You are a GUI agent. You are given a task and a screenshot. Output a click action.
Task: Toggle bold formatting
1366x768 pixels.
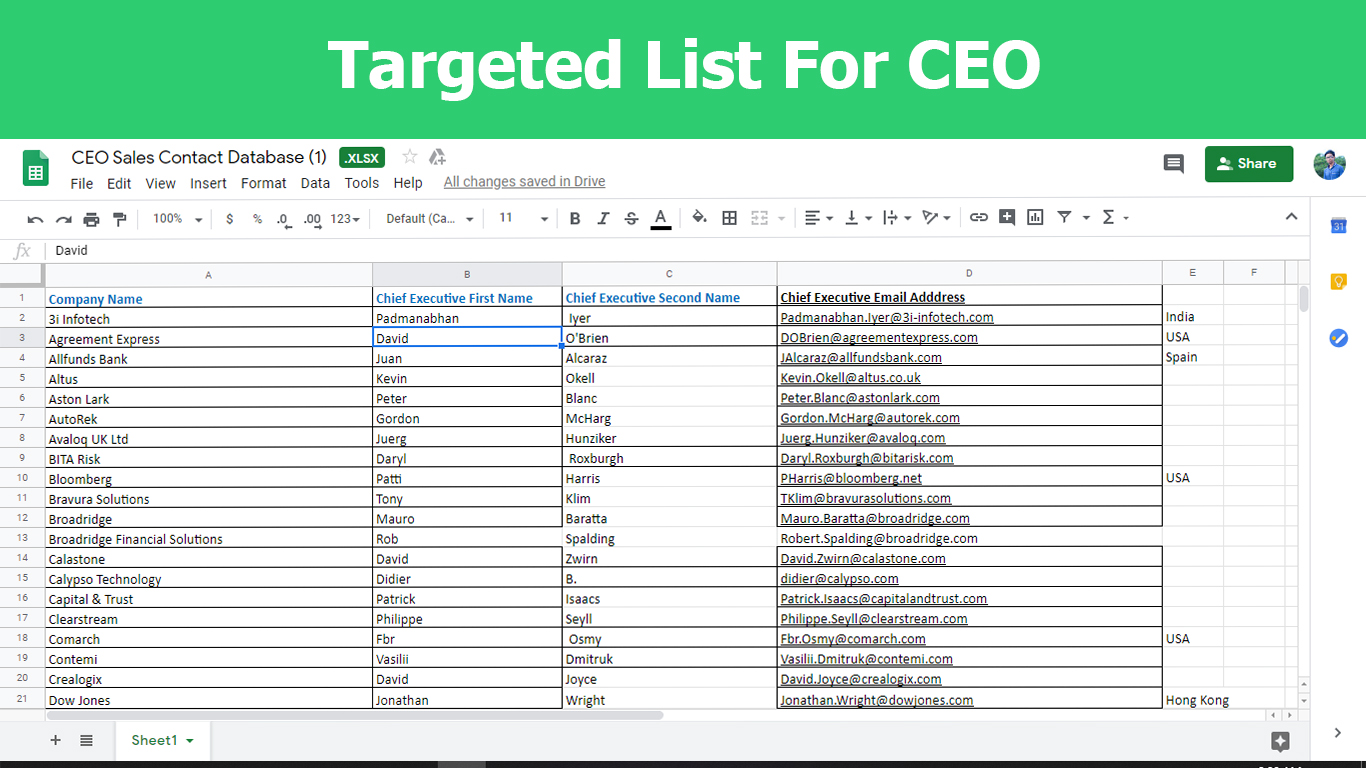(x=575, y=219)
